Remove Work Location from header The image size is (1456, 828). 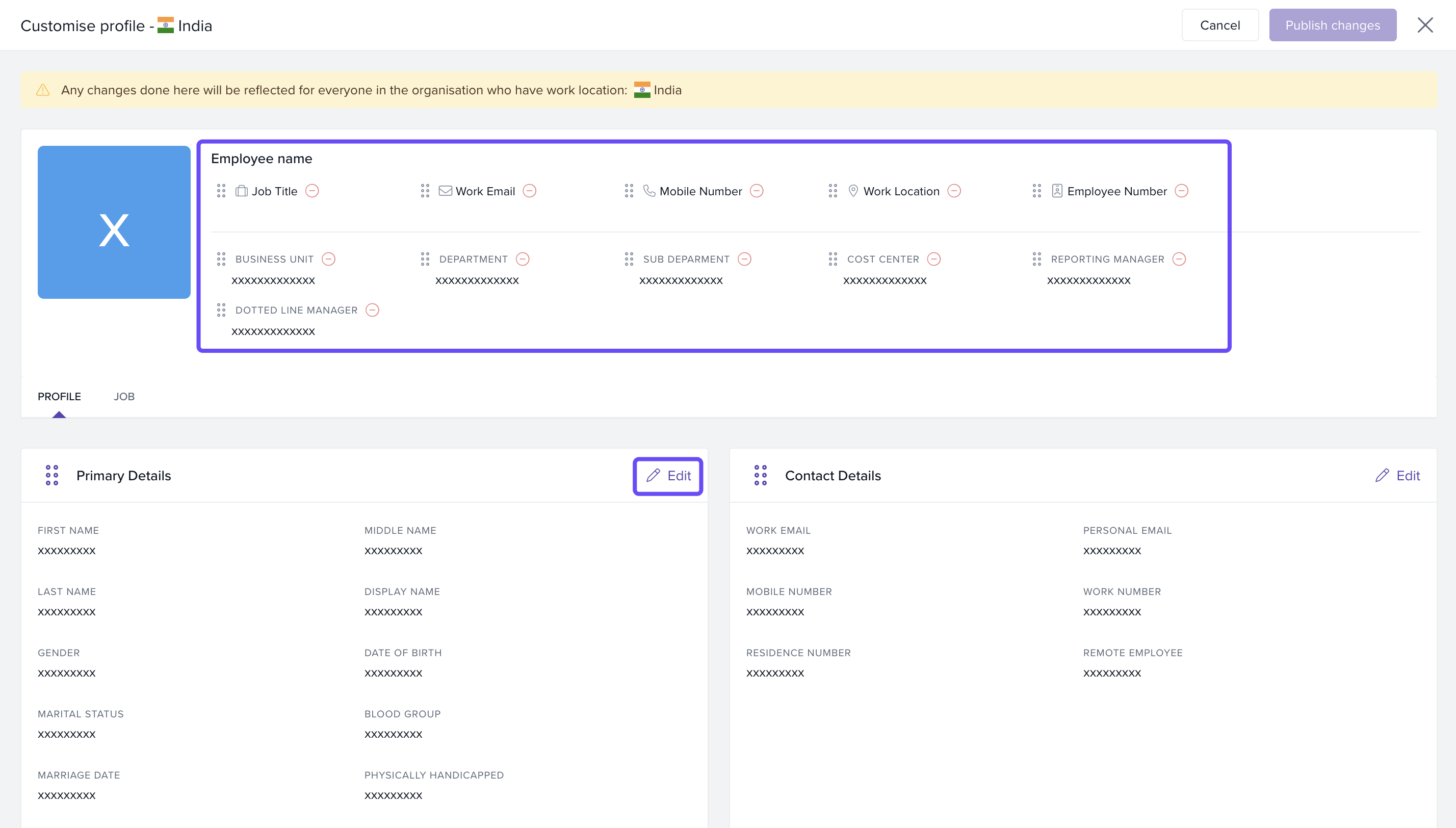[954, 191]
